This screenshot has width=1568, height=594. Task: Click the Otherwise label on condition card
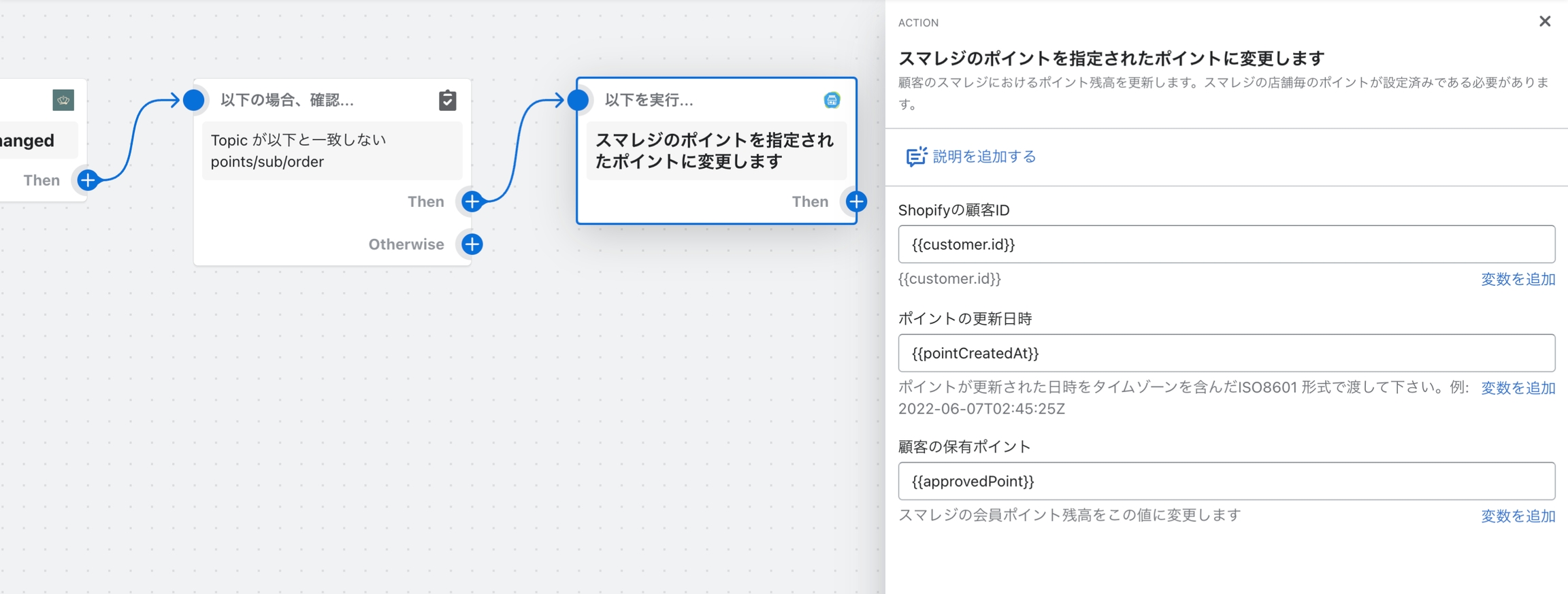pyautogui.click(x=406, y=244)
